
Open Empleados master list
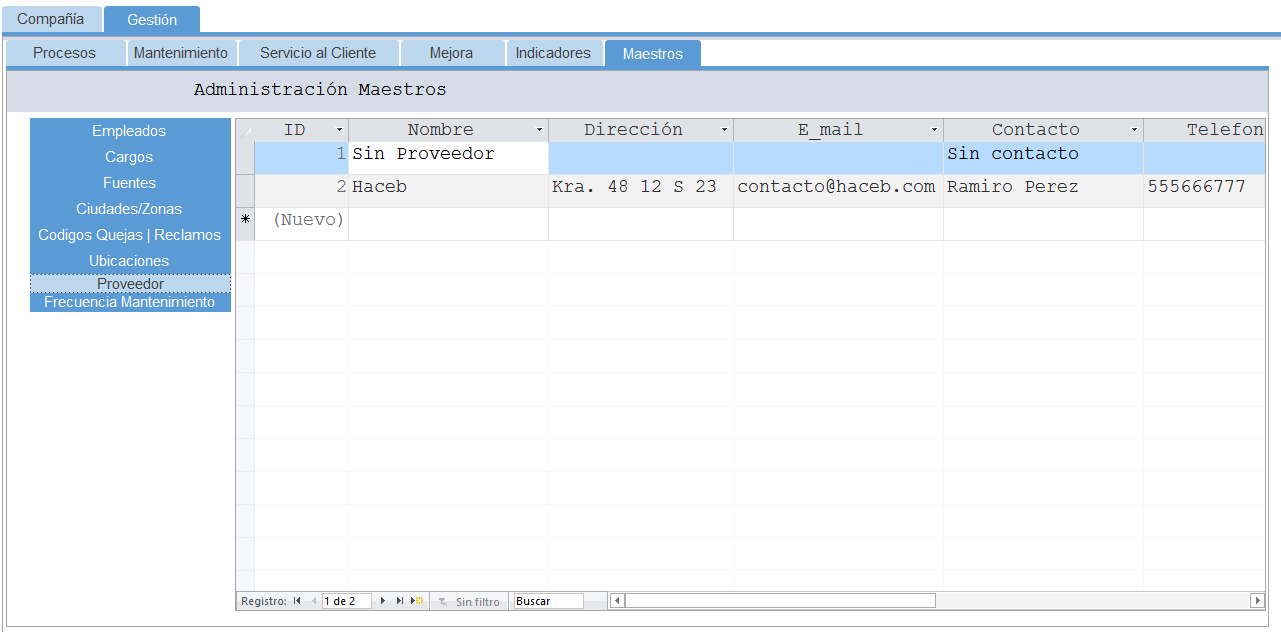tap(130, 131)
